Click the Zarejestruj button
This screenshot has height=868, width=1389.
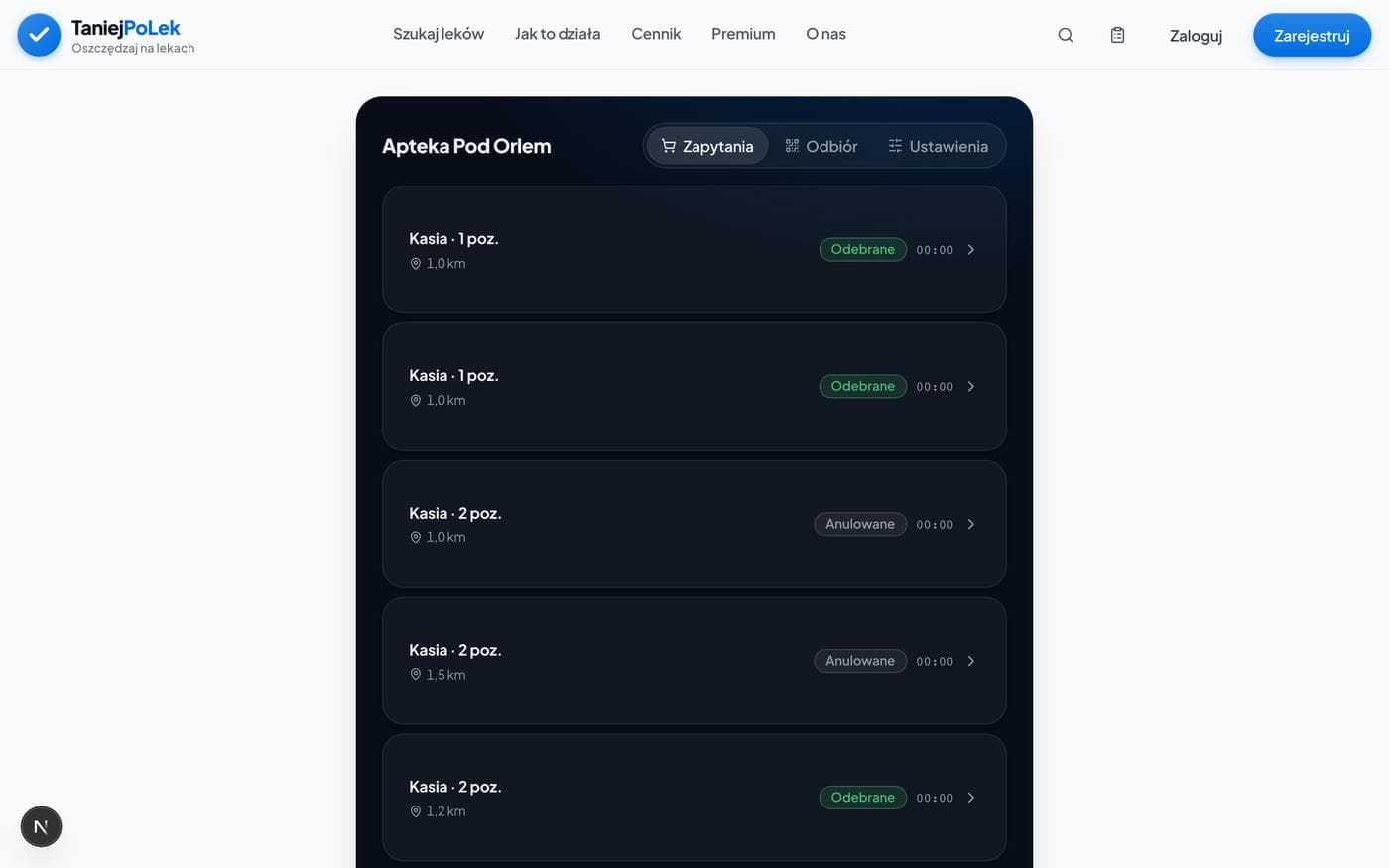[x=1312, y=35]
